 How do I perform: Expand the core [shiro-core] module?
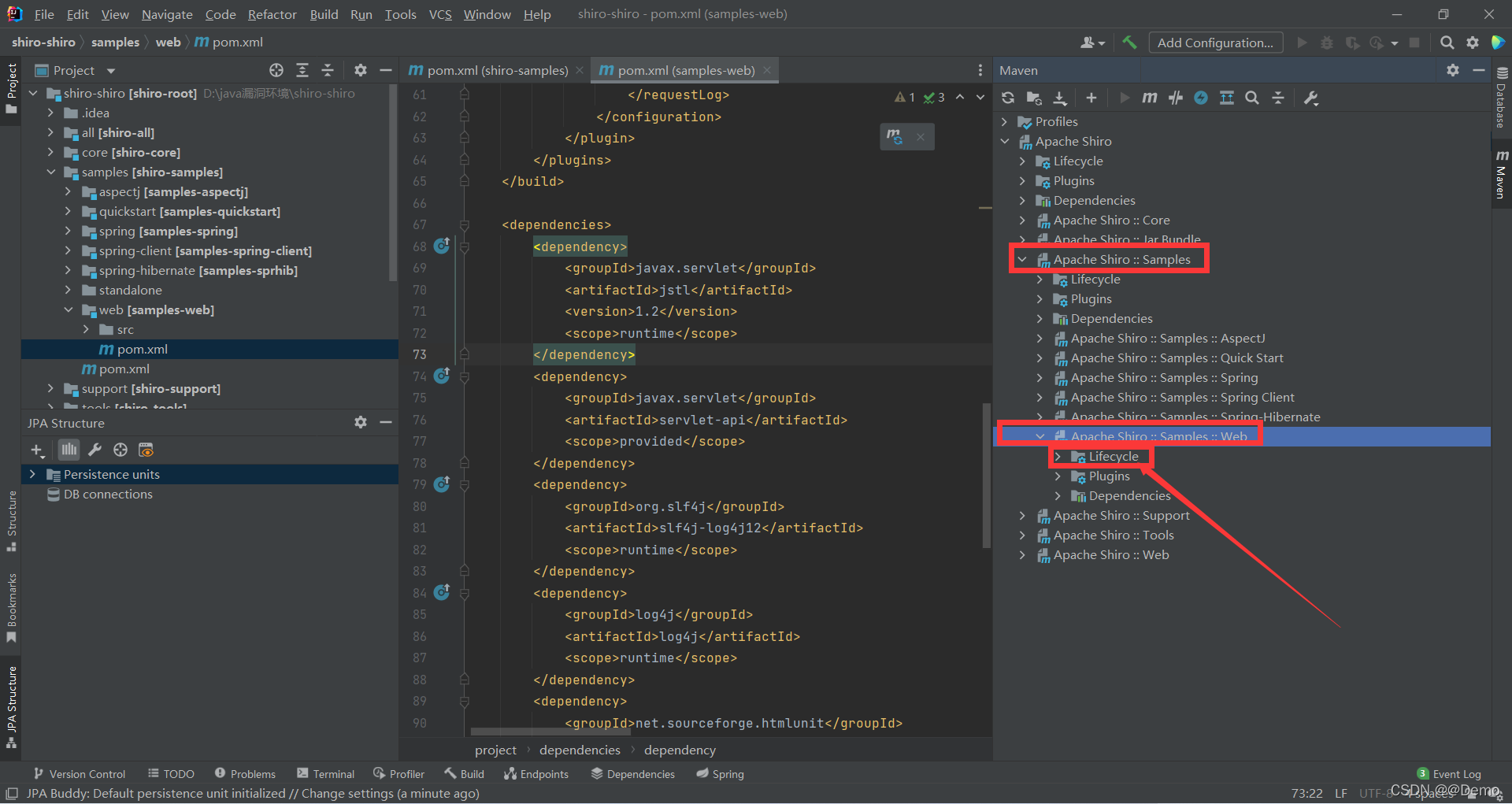click(x=50, y=152)
